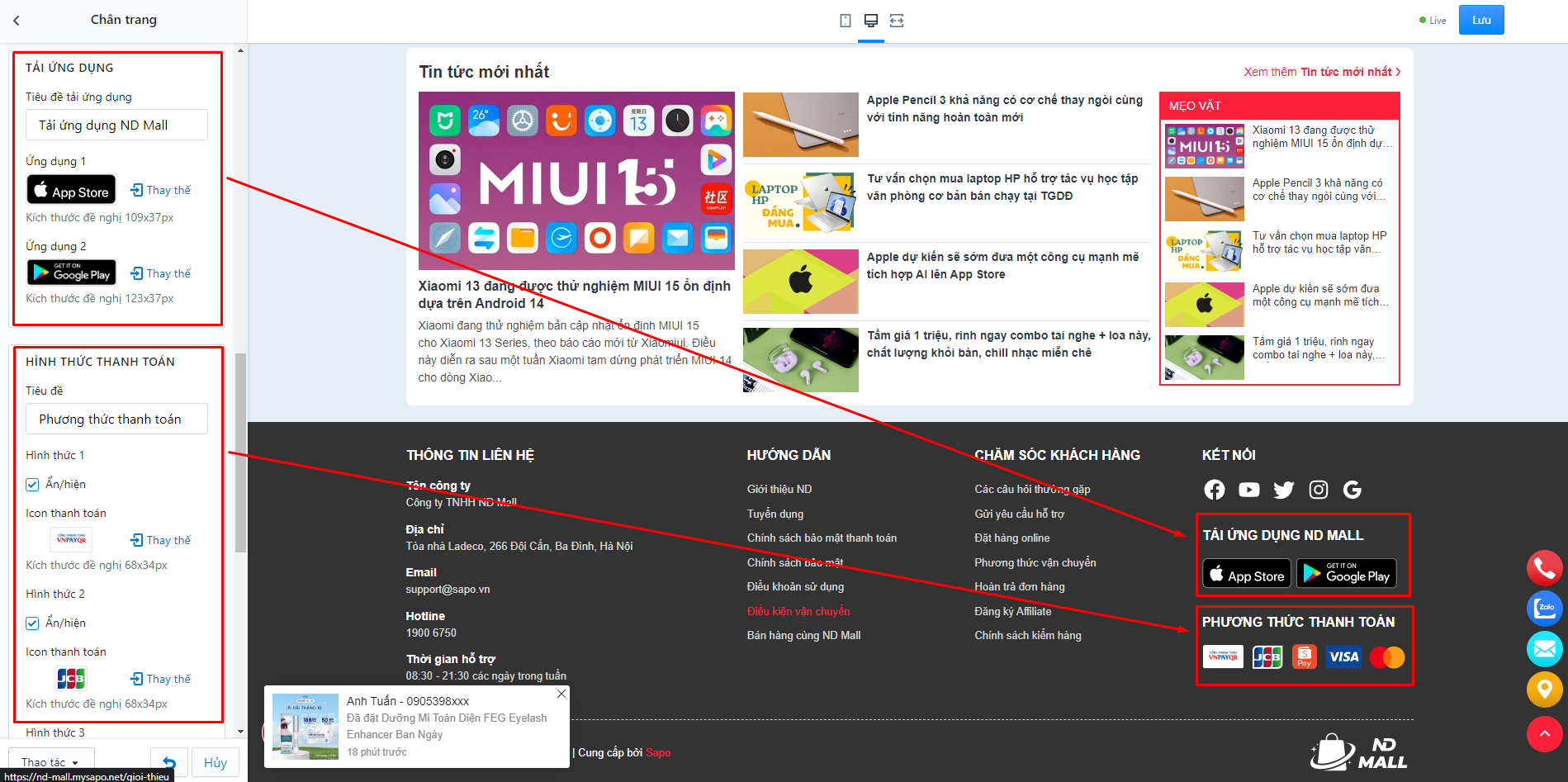Go back from the Chân trang panel

coord(17,21)
